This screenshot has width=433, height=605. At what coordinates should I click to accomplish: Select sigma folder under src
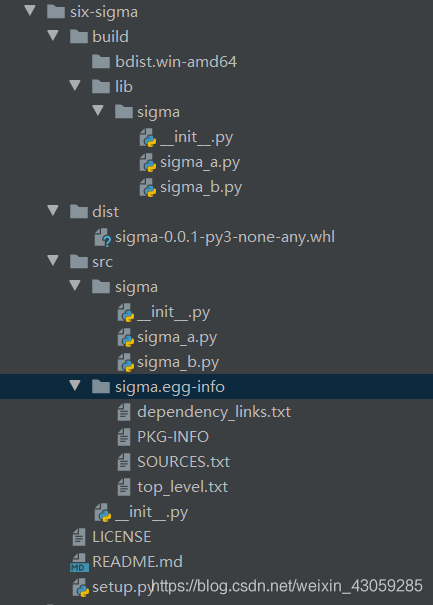click(136, 287)
